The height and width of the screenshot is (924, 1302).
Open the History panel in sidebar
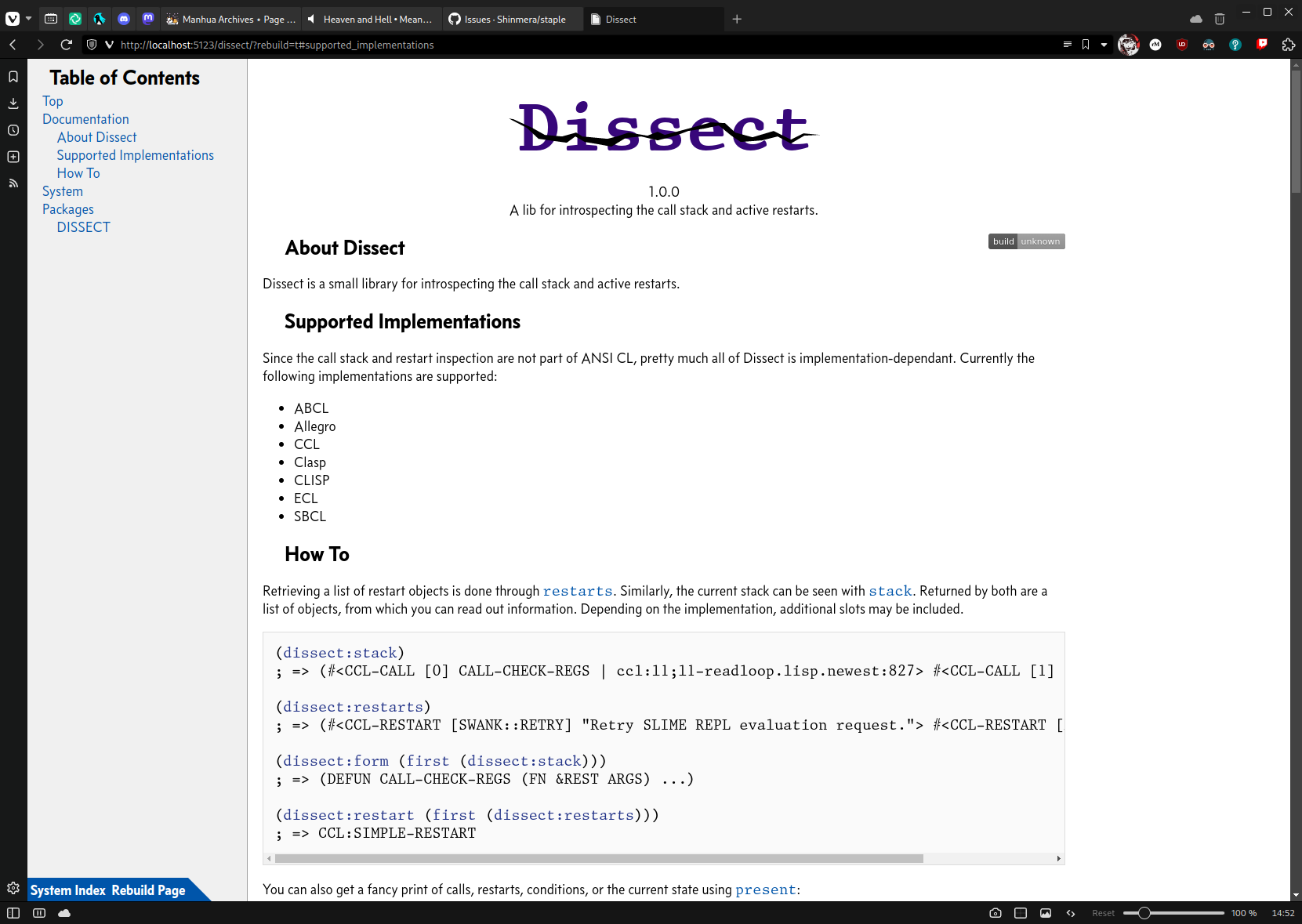point(13,130)
